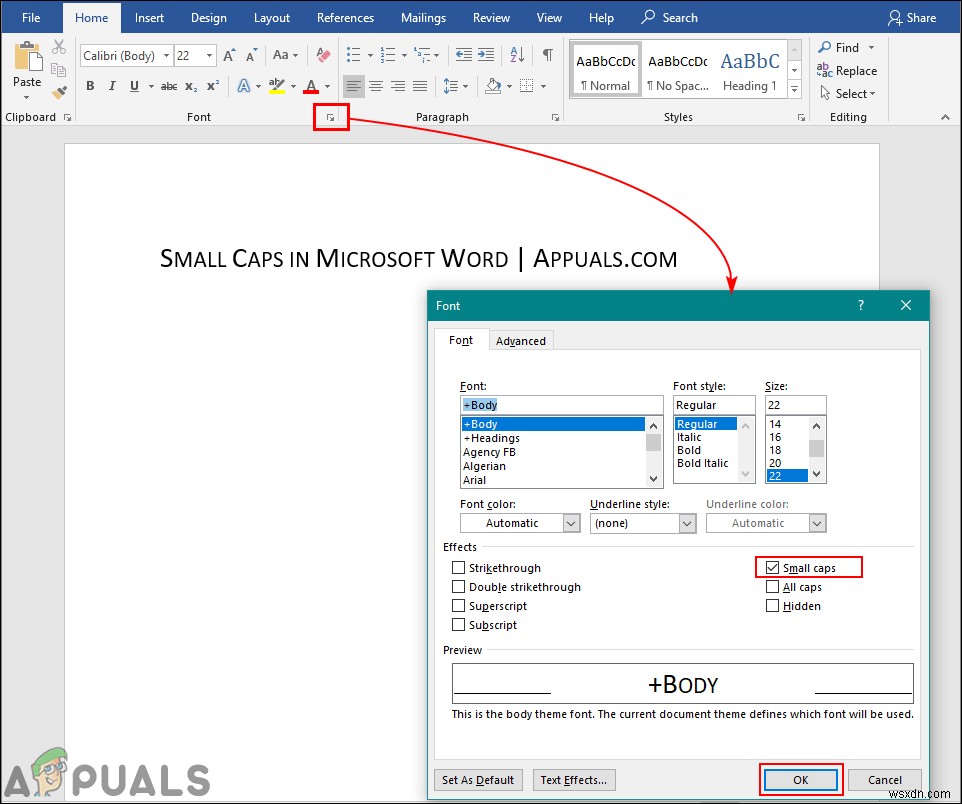Apply strikethrough to selected text
The height and width of the screenshot is (804, 962).
click(x=167, y=86)
